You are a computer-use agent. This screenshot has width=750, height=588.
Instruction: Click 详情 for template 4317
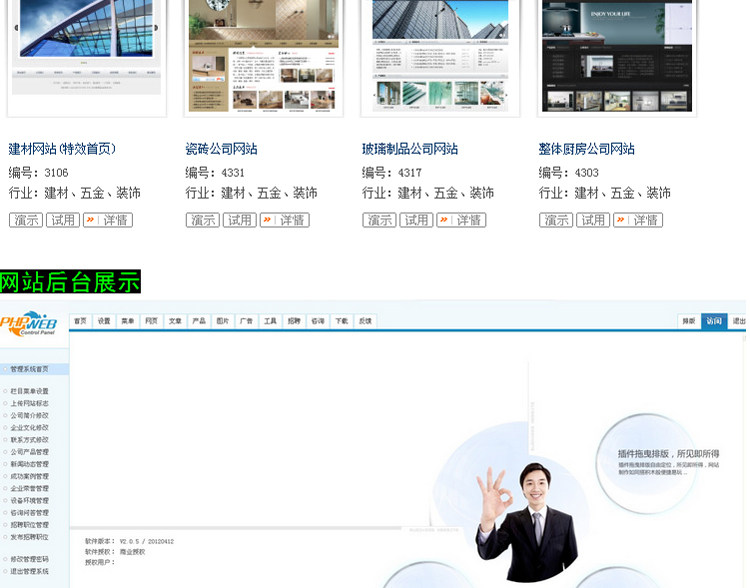click(462, 220)
